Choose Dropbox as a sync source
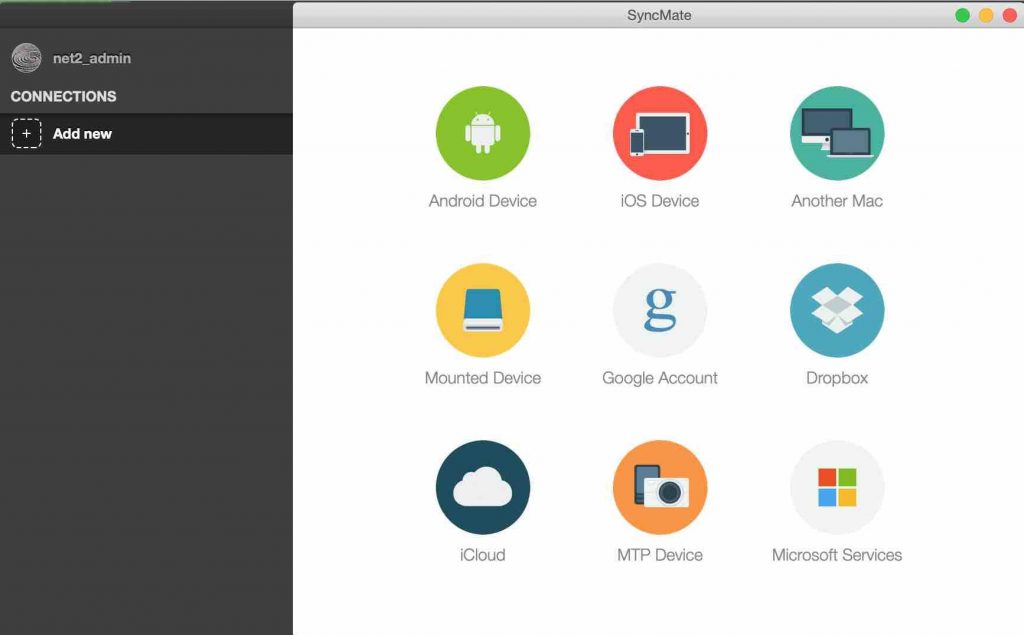1024x635 pixels. [x=837, y=310]
